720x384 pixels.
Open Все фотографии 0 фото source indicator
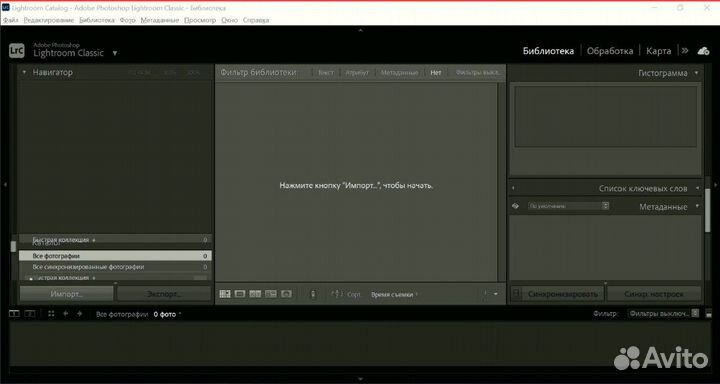pos(138,314)
